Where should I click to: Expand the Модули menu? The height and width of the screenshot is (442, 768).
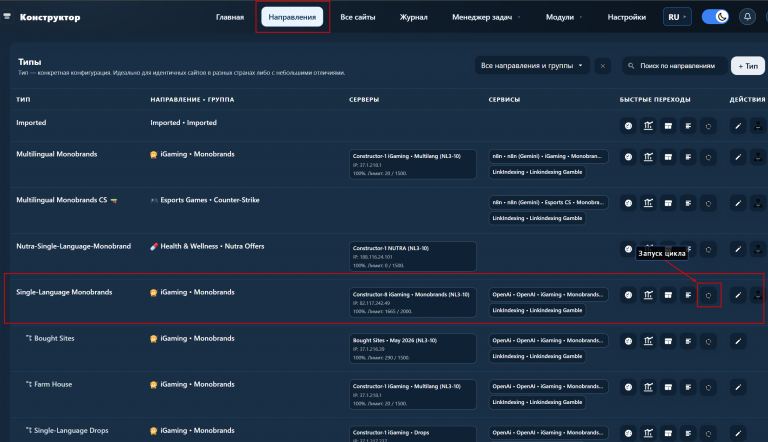click(x=564, y=17)
